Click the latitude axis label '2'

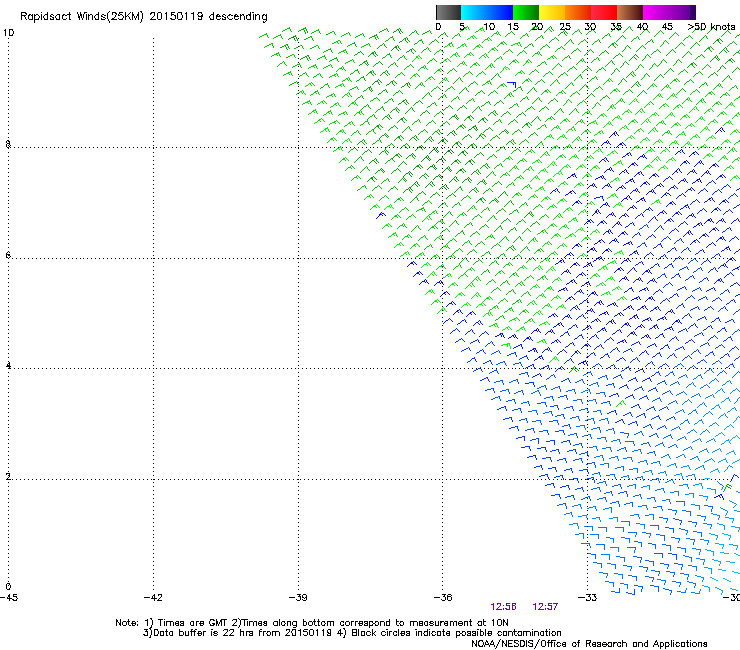pos(8,477)
